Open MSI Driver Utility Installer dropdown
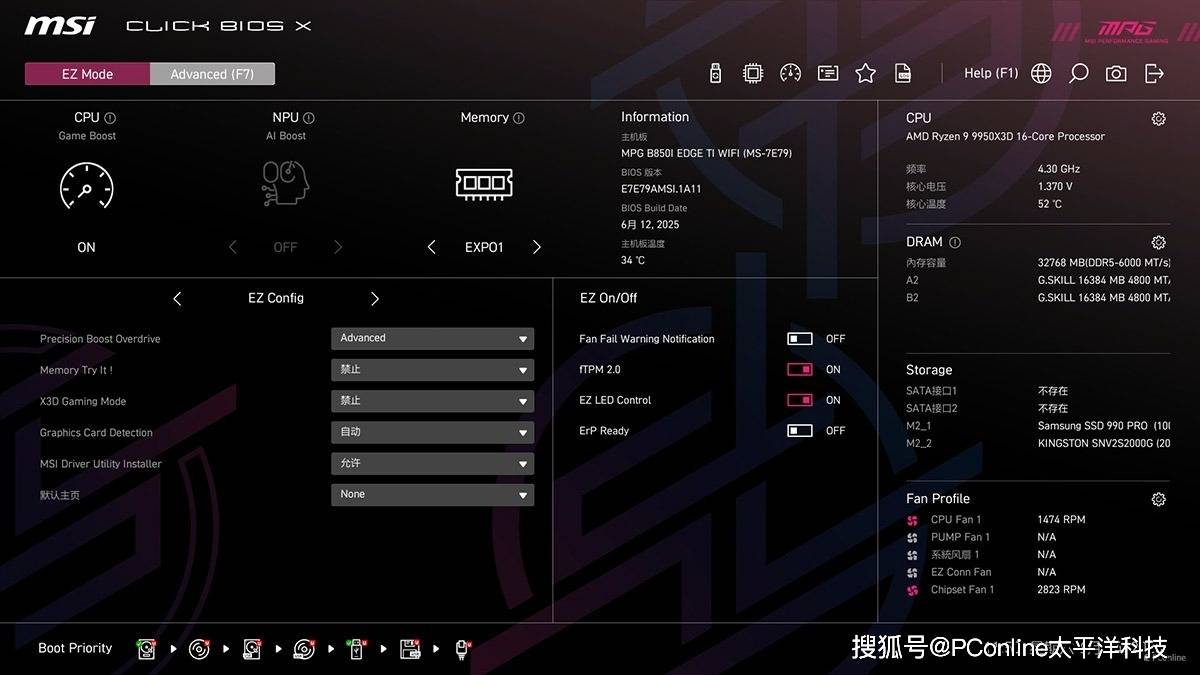 point(432,463)
